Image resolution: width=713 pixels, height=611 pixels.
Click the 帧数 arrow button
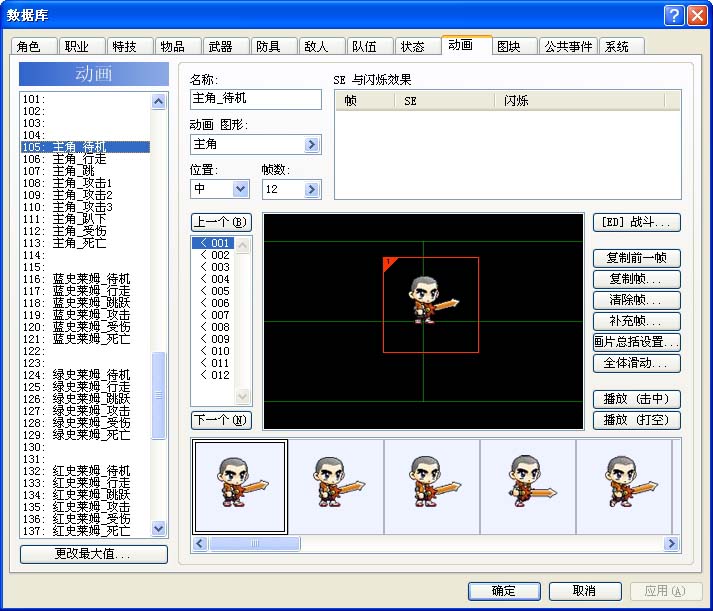pyautogui.click(x=312, y=189)
